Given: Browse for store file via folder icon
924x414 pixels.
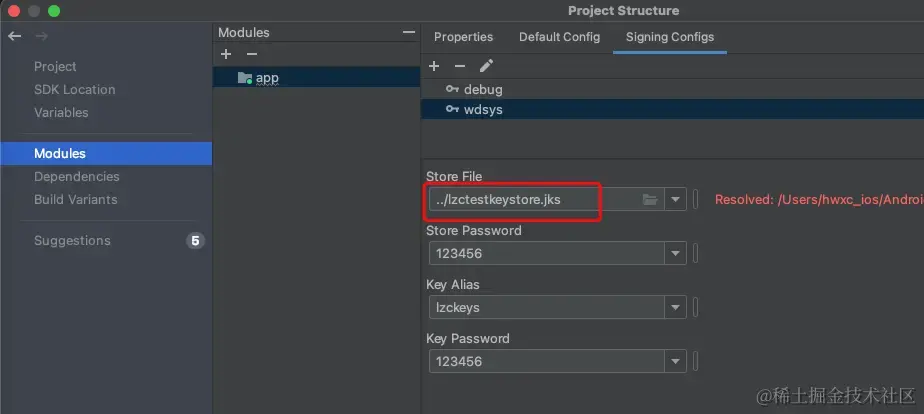Looking at the screenshot, I should 650,200.
